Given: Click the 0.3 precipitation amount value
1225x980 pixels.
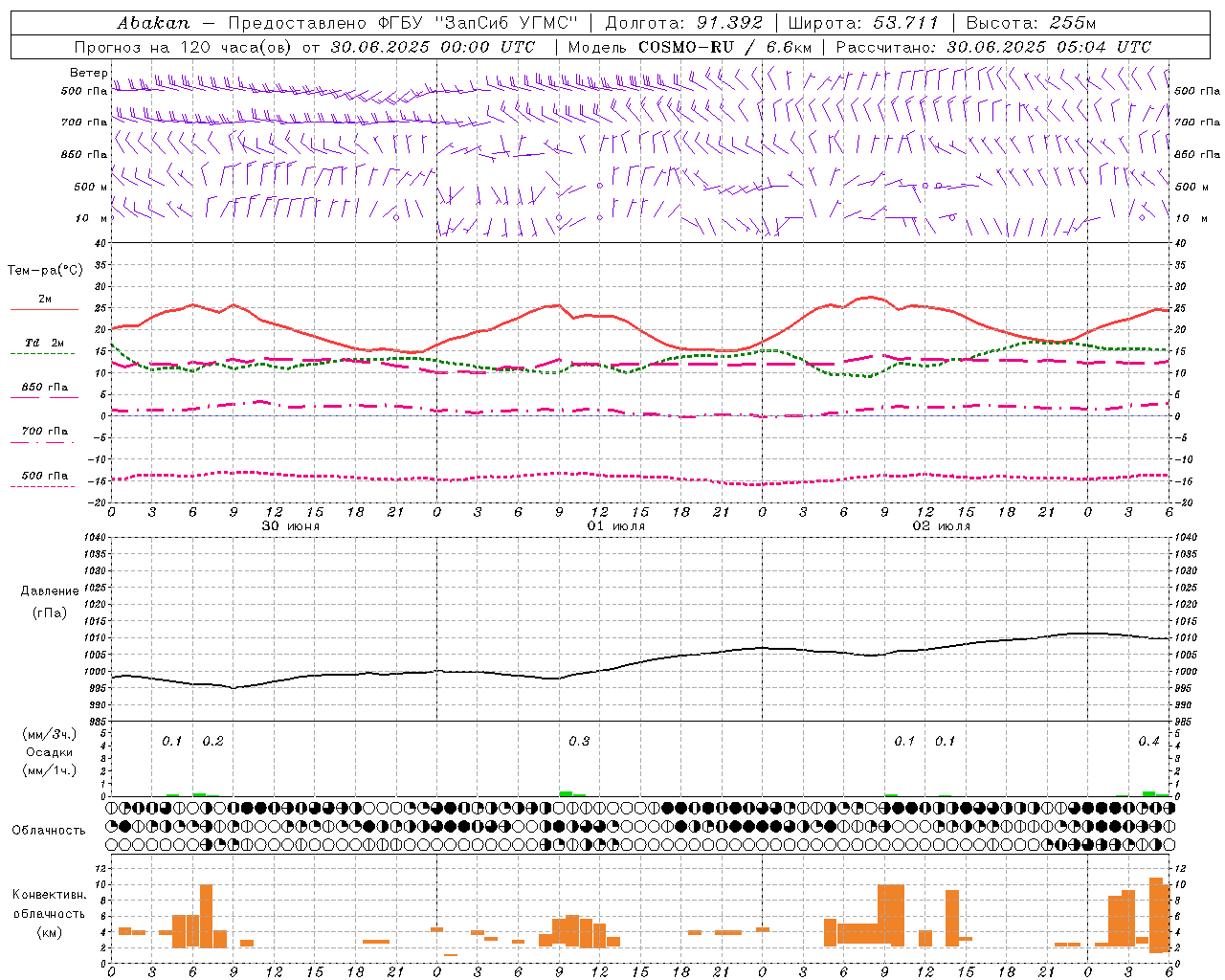Looking at the screenshot, I should 579,742.
